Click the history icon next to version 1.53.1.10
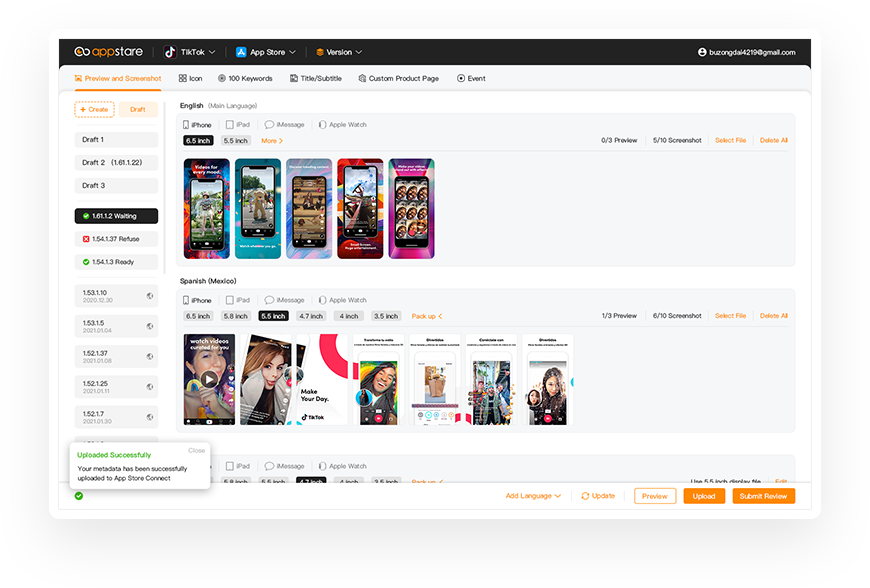The width and height of the screenshot is (870, 588). pyautogui.click(x=148, y=296)
